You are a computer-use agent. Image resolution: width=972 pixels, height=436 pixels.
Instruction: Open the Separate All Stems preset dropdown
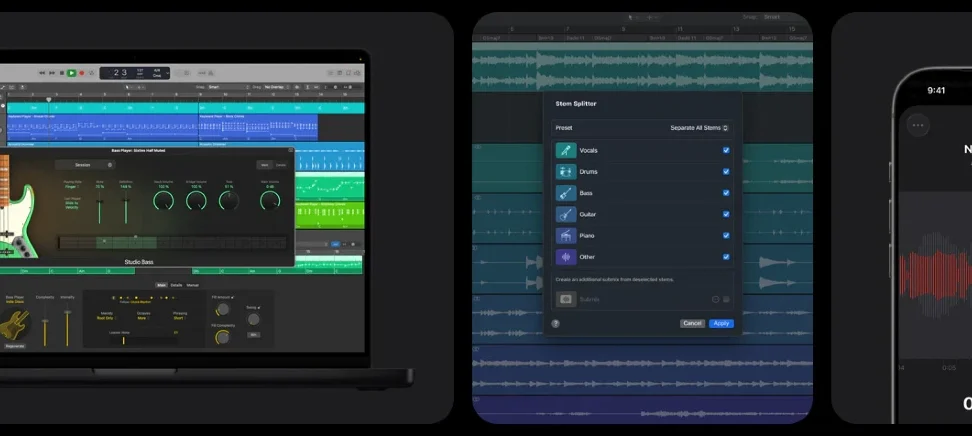tap(699, 128)
